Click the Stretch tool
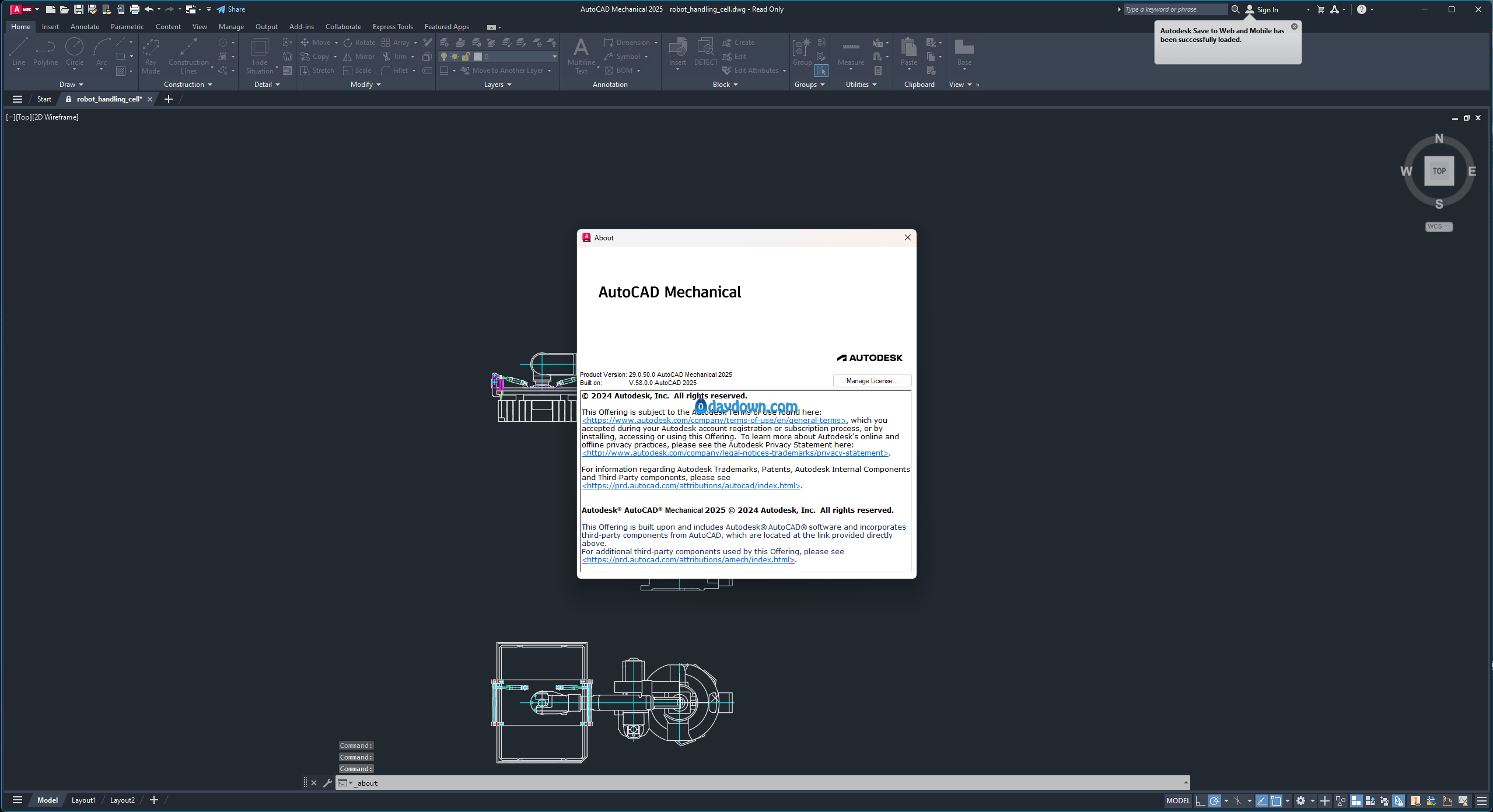Image resolution: width=1493 pixels, height=812 pixels. click(317, 71)
